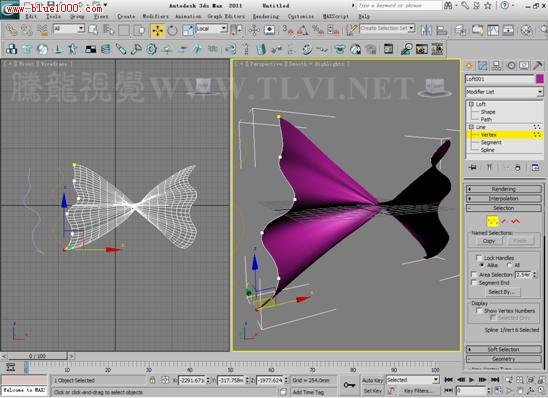This screenshot has width=548, height=398.
Task: Open the Rendering menu
Action: coord(266,16)
